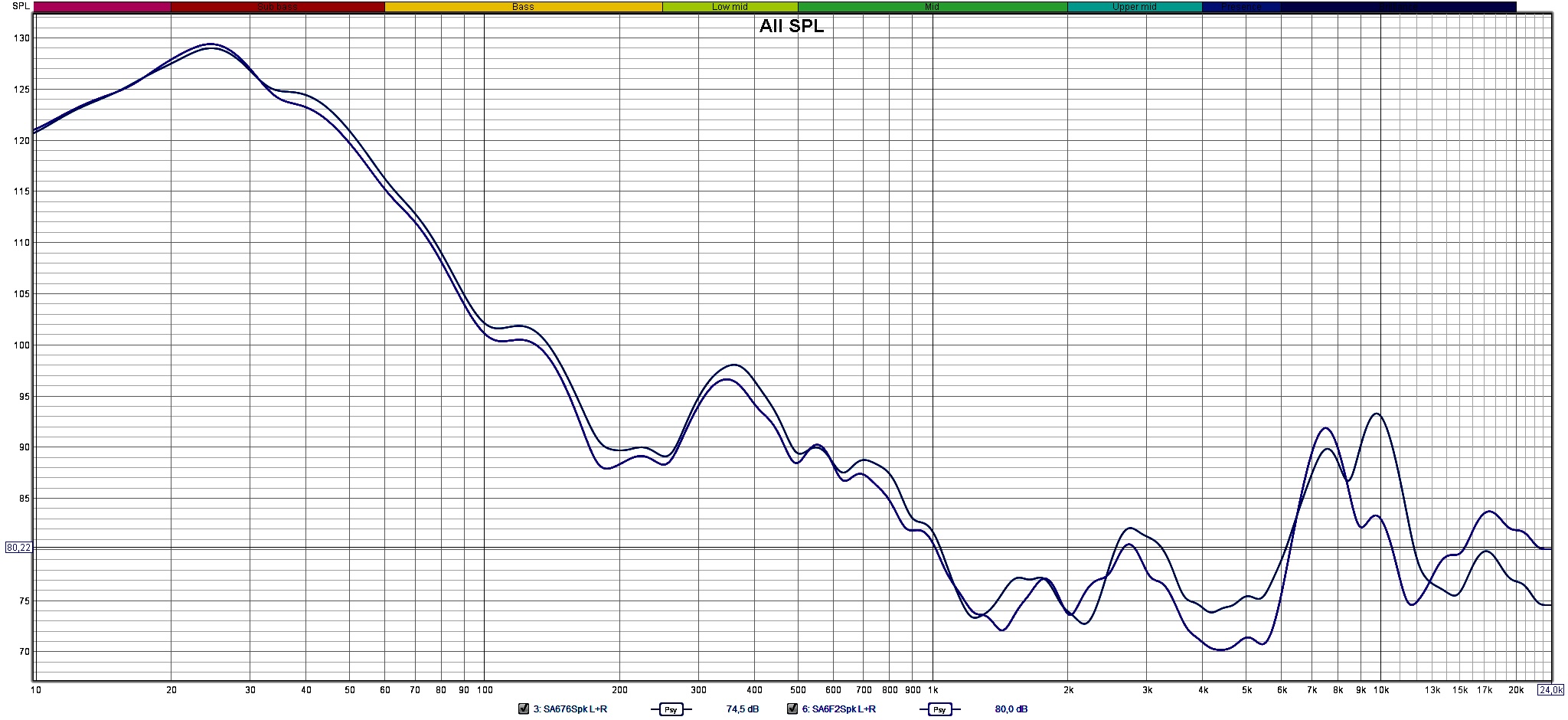
Task: Uncheck the 6: SA6F2Spk L+R trace checkbox
Action: tap(792, 709)
